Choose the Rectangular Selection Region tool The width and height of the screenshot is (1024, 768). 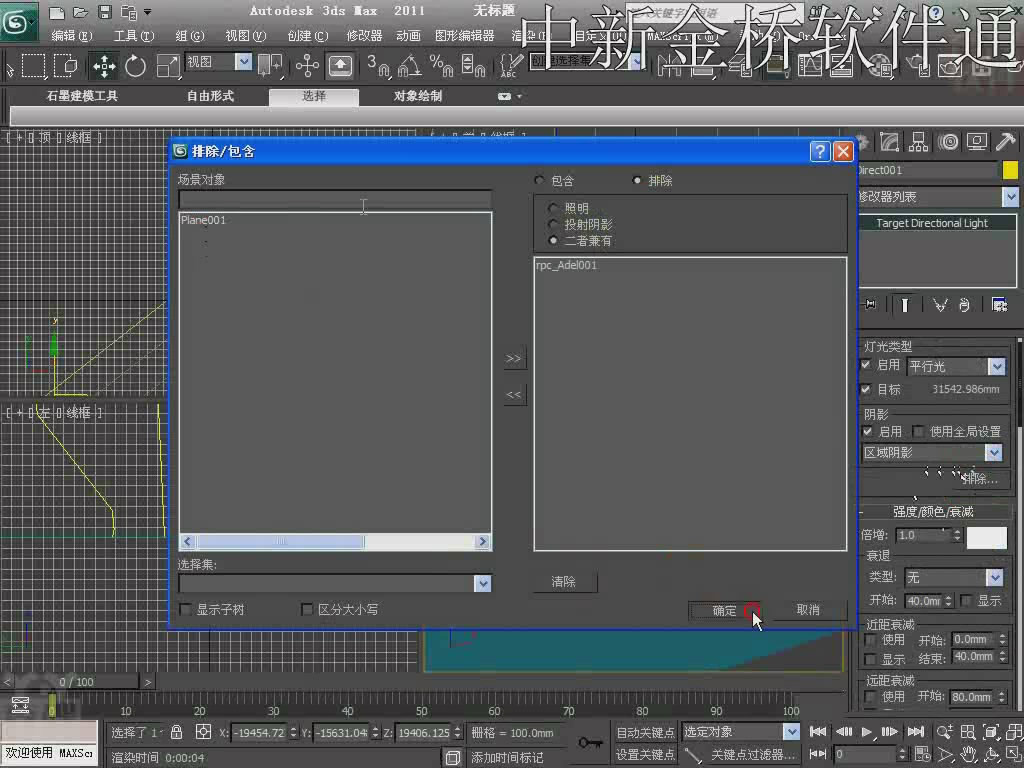34,65
